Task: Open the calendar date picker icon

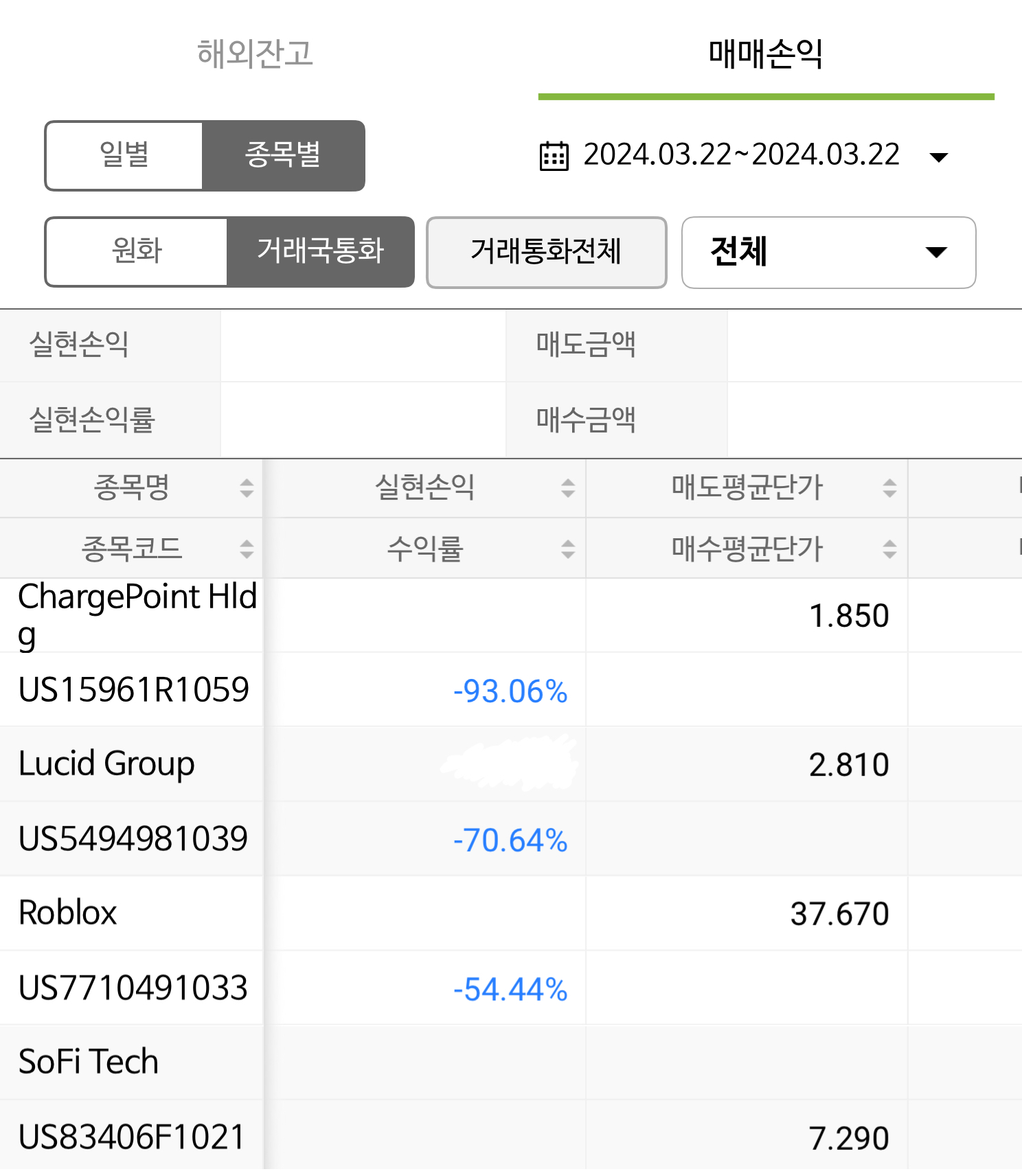Action: tap(554, 156)
